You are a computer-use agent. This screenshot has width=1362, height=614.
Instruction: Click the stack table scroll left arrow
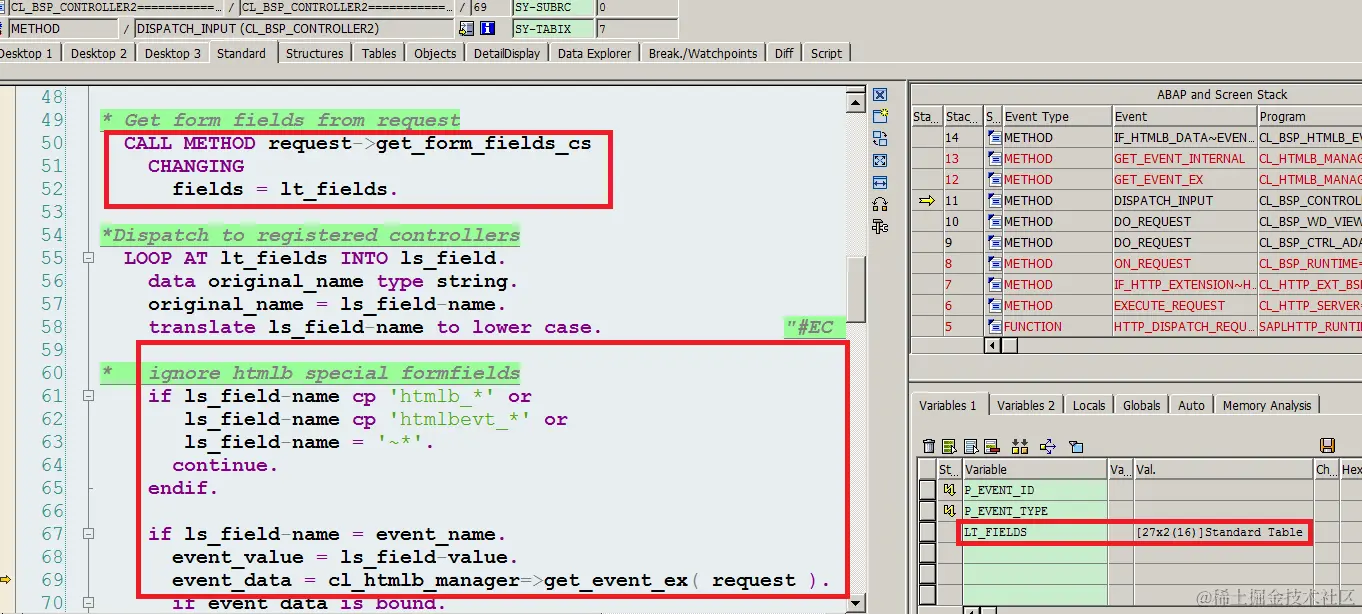(992, 345)
